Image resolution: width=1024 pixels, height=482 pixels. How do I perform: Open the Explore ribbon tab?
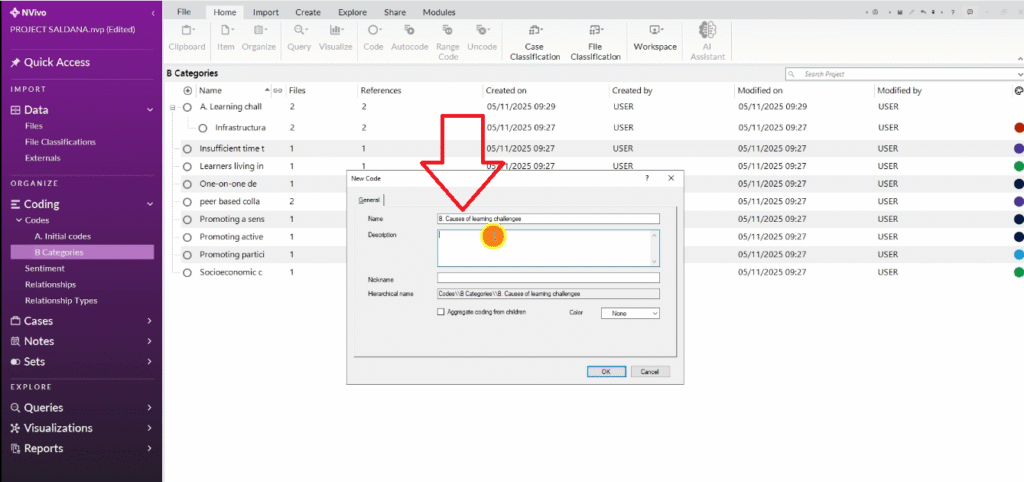[x=351, y=12]
